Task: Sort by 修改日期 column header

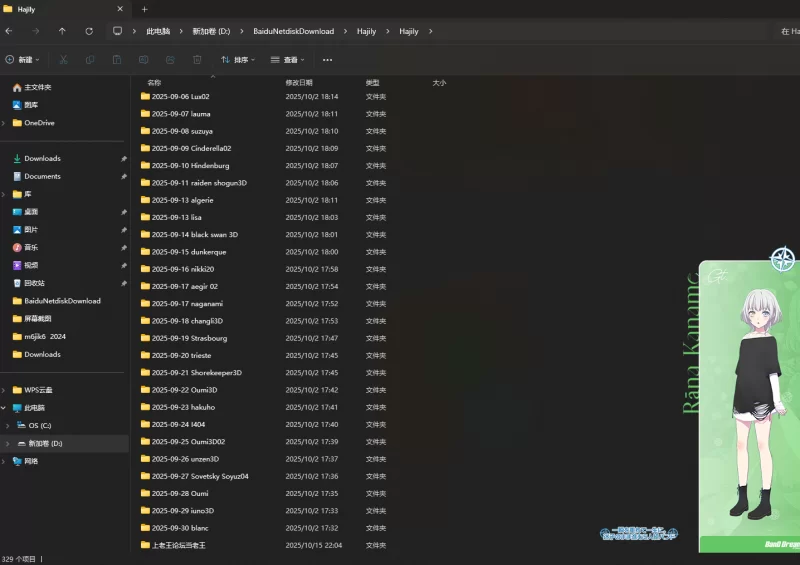Action: pos(299,83)
